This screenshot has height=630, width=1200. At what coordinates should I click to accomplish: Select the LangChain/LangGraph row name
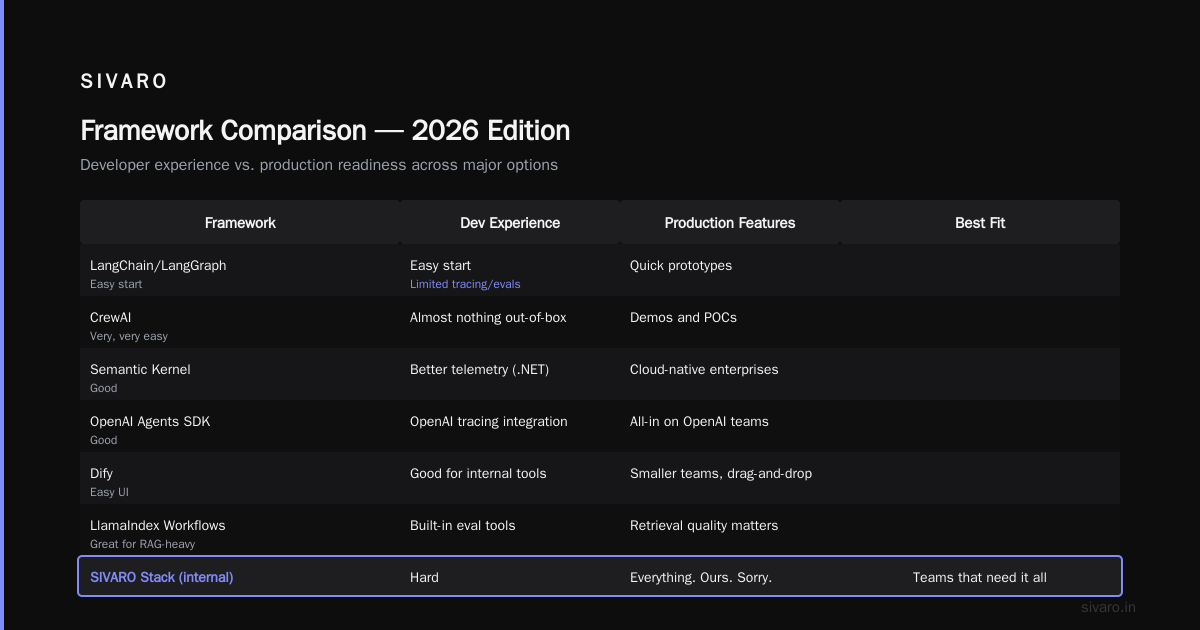tap(158, 265)
